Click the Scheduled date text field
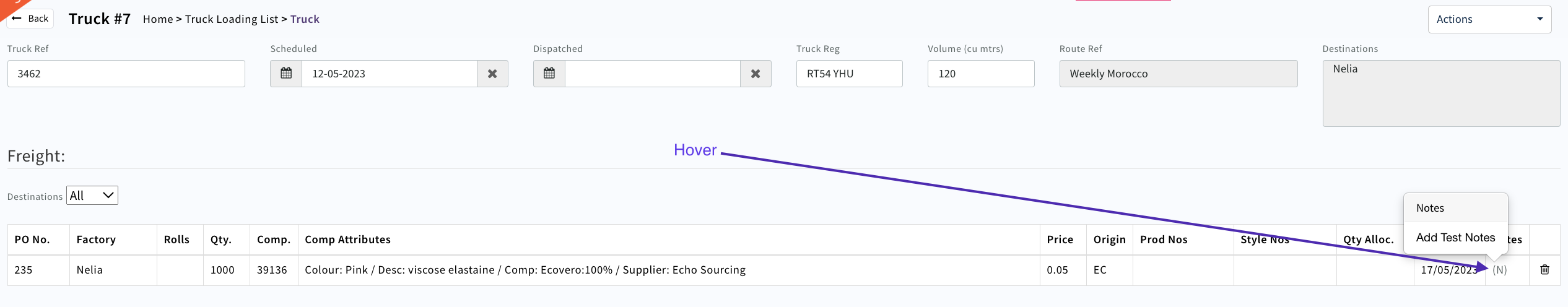This screenshot has height=307, width=1568. [389, 74]
